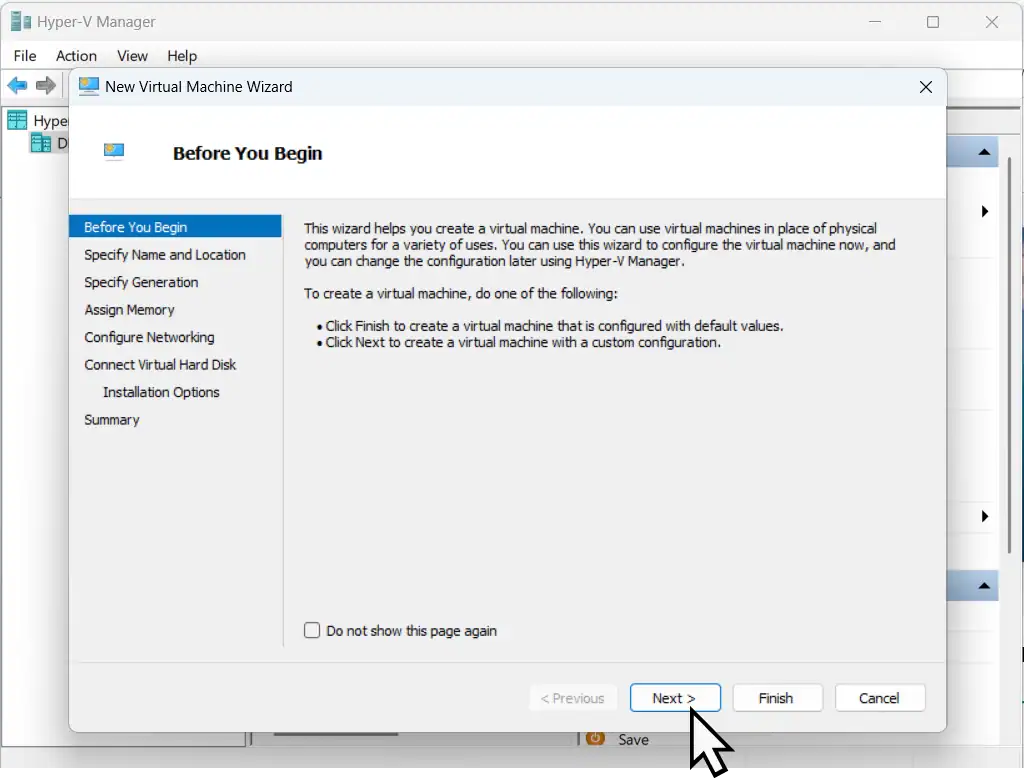Close the New Virtual Machine Wizard dialog
1024x778 pixels.
[x=925, y=87]
